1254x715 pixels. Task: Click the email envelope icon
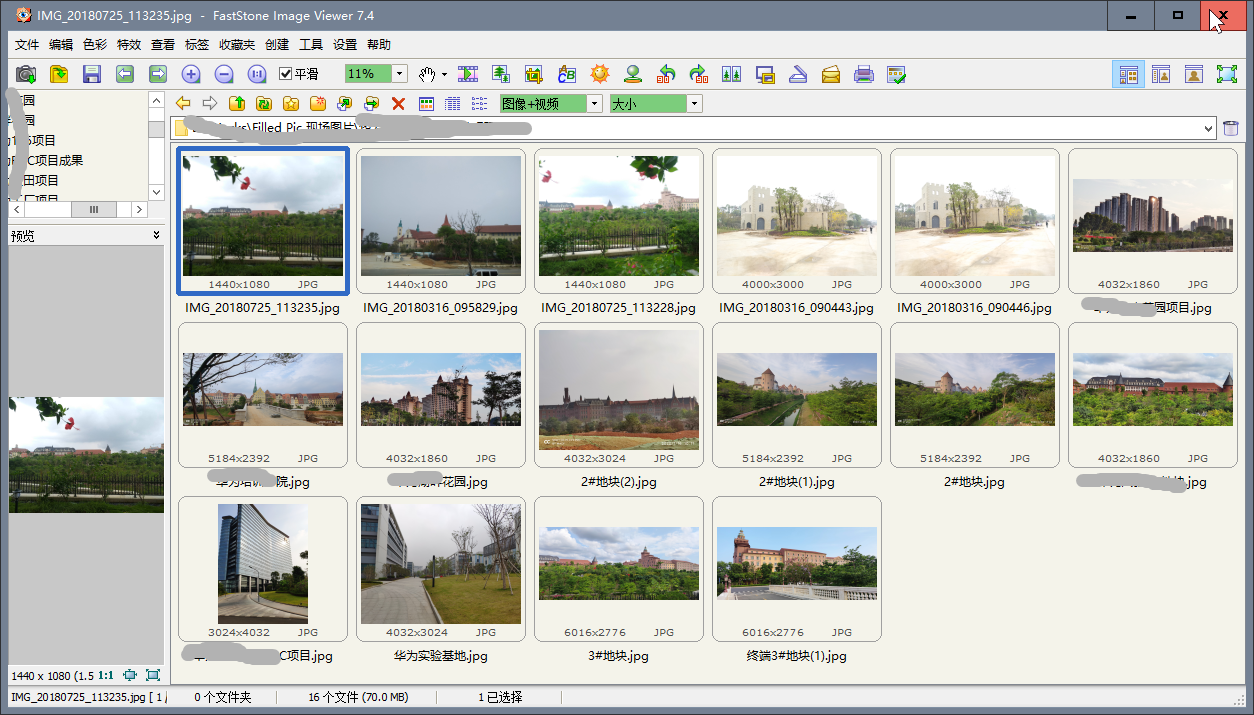click(x=831, y=74)
